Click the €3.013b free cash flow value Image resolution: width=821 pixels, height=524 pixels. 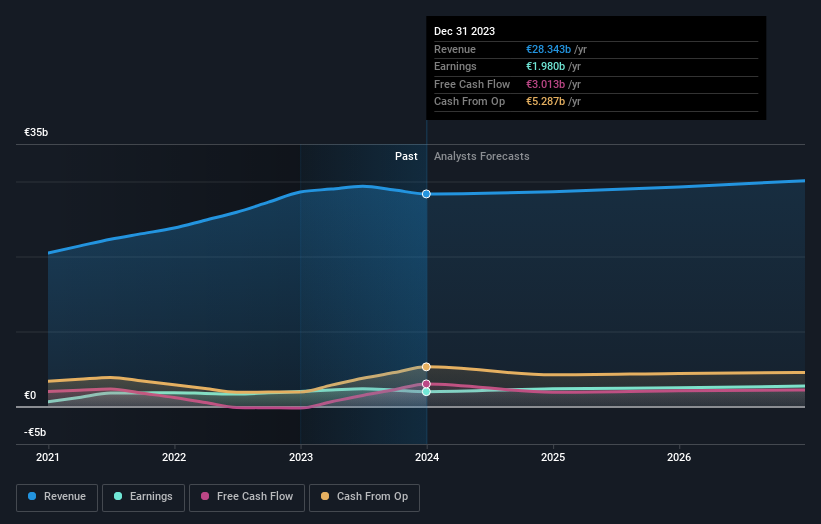tap(546, 84)
